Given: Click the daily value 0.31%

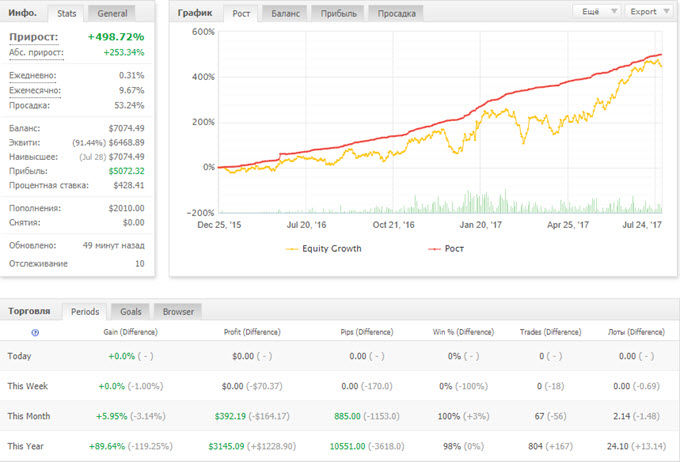Looking at the screenshot, I should pos(131,75).
